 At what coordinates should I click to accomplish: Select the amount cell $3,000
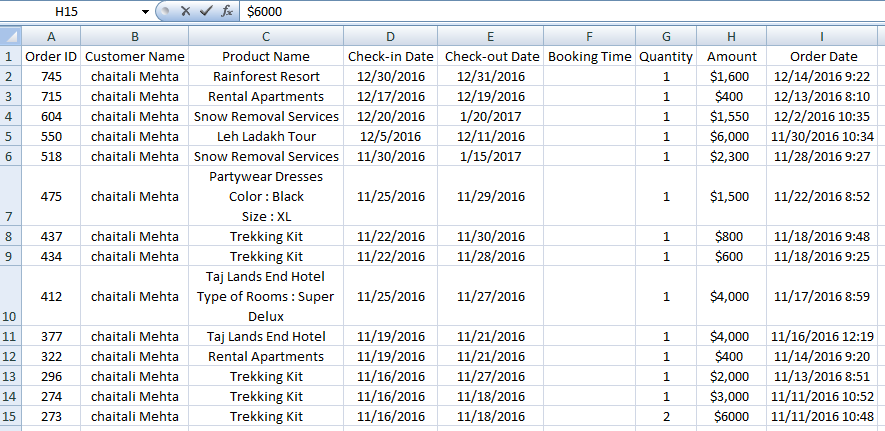731,396
